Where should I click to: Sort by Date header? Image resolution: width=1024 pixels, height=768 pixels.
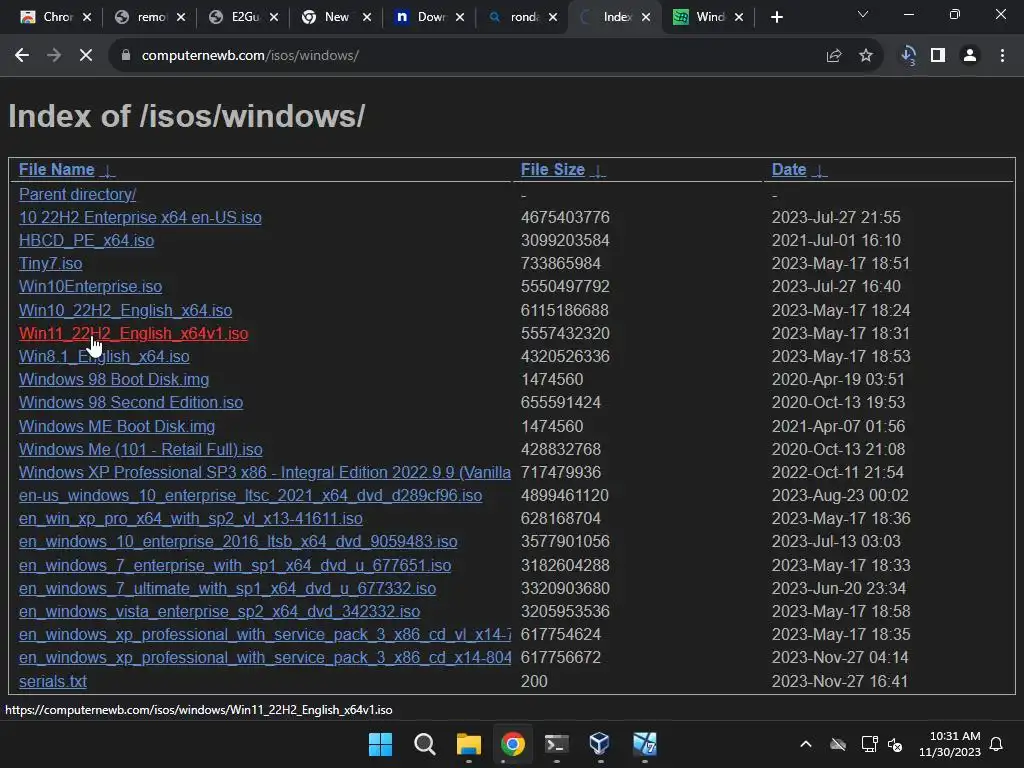click(x=789, y=170)
